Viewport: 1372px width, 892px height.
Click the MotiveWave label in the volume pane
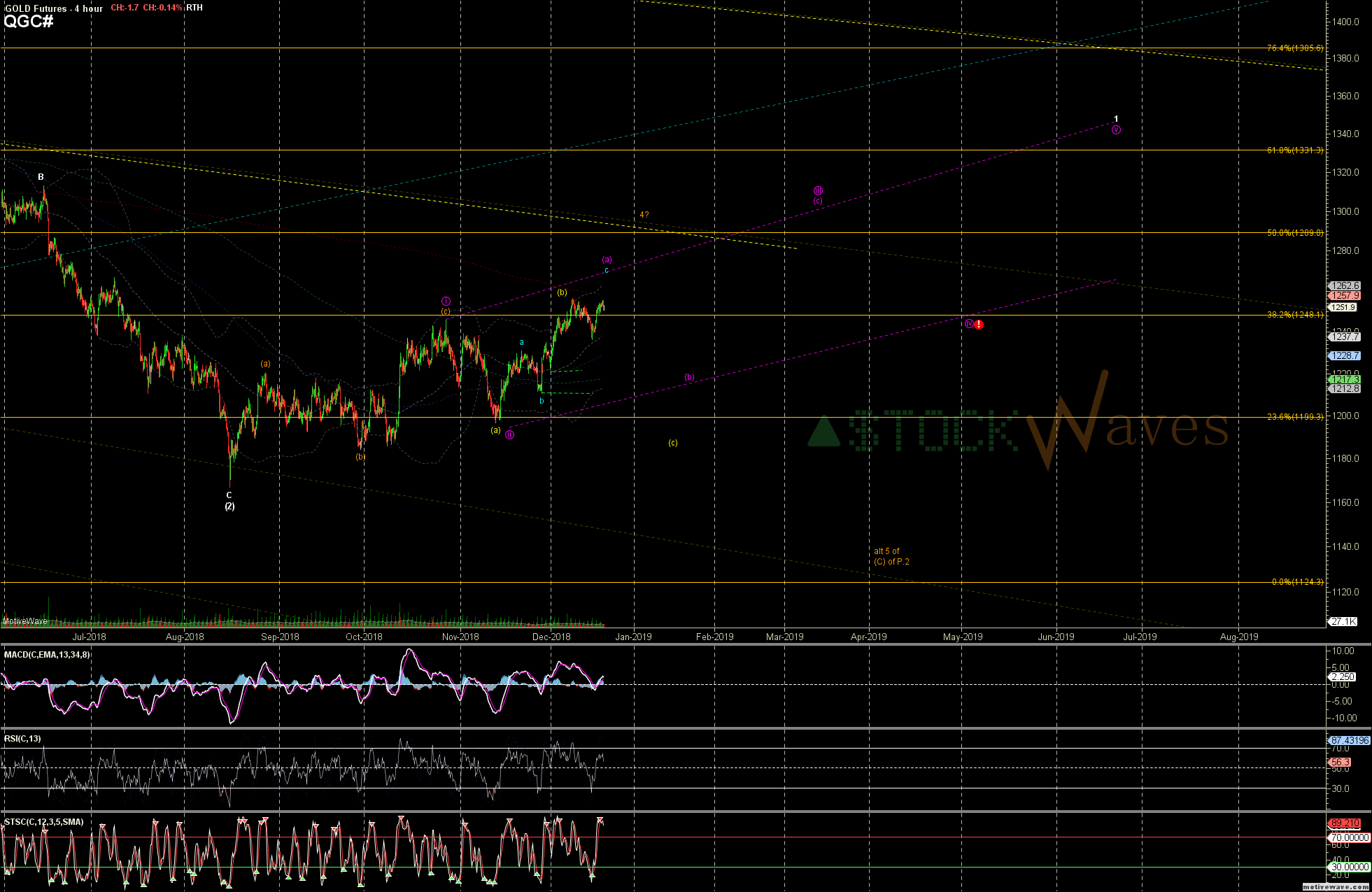coord(25,621)
